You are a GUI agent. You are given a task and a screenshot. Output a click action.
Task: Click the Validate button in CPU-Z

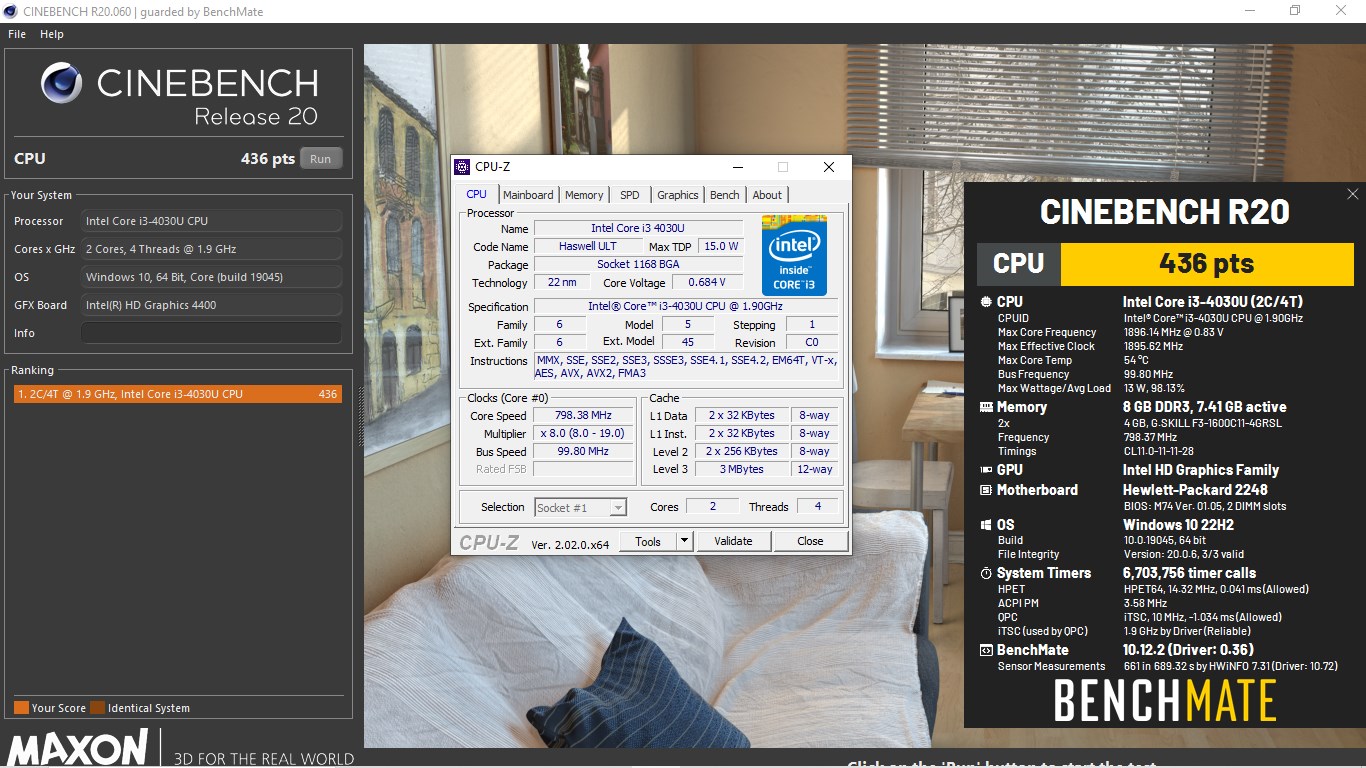pos(733,541)
